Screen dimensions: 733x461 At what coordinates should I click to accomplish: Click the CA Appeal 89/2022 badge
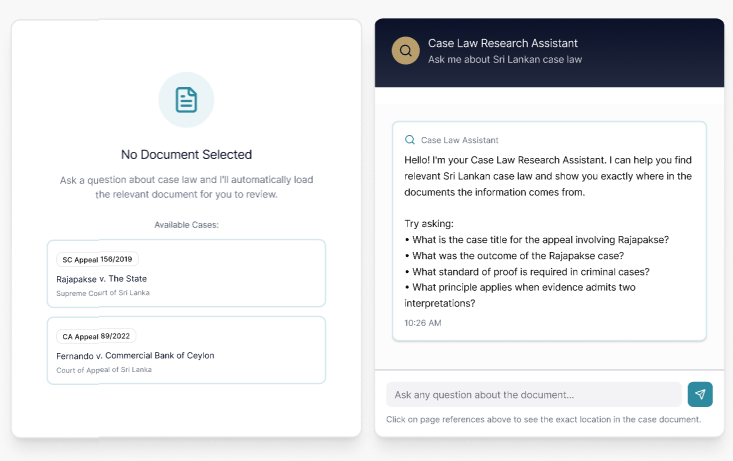click(97, 336)
